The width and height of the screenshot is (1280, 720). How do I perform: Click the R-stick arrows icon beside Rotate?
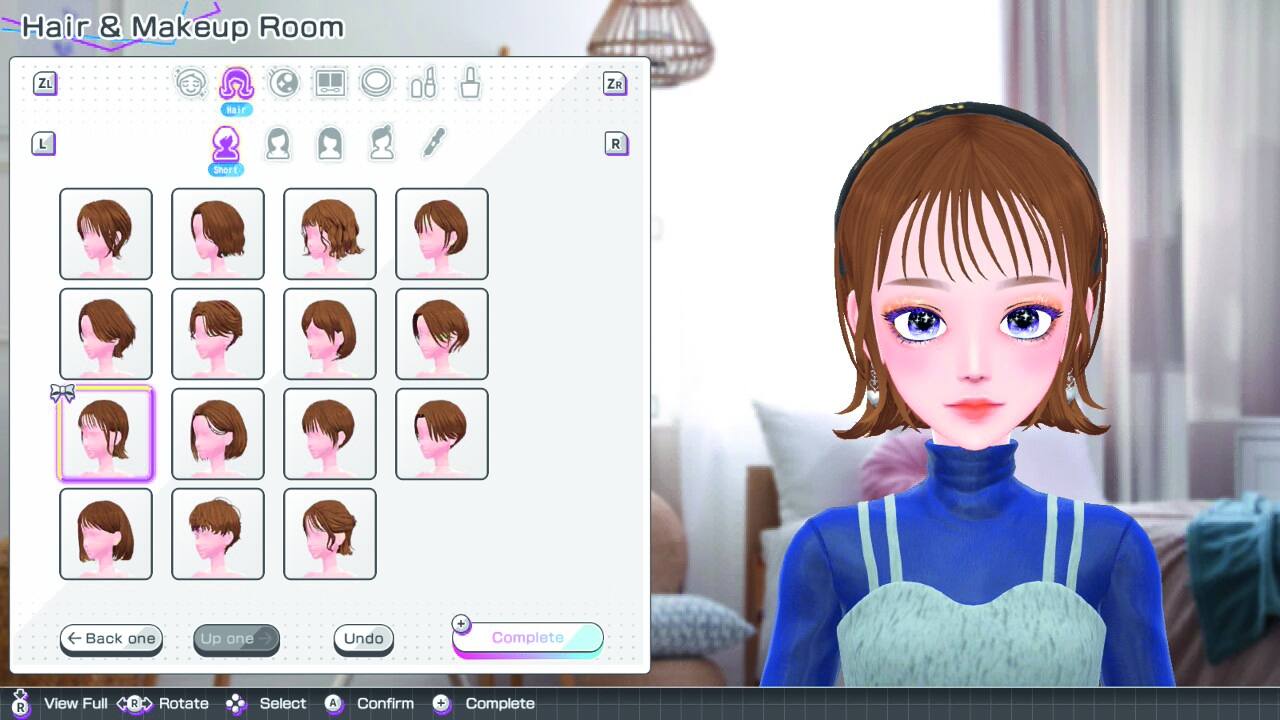tap(135, 703)
